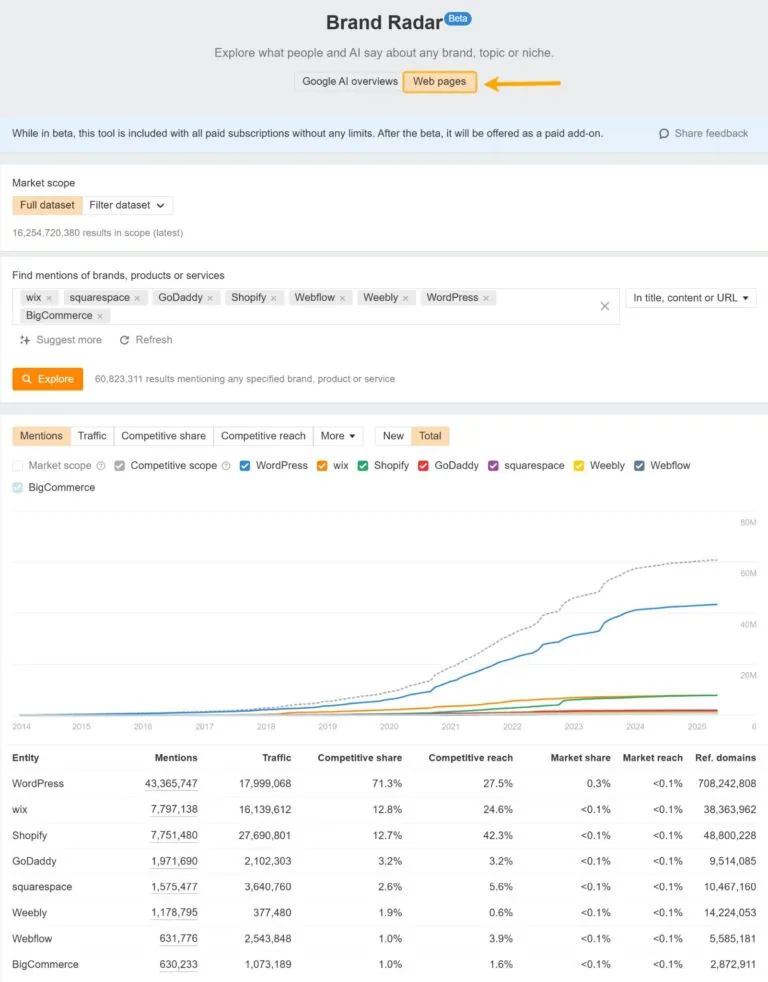Uncheck the Webflow series checkbox
768x982 pixels.
[639, 465]
